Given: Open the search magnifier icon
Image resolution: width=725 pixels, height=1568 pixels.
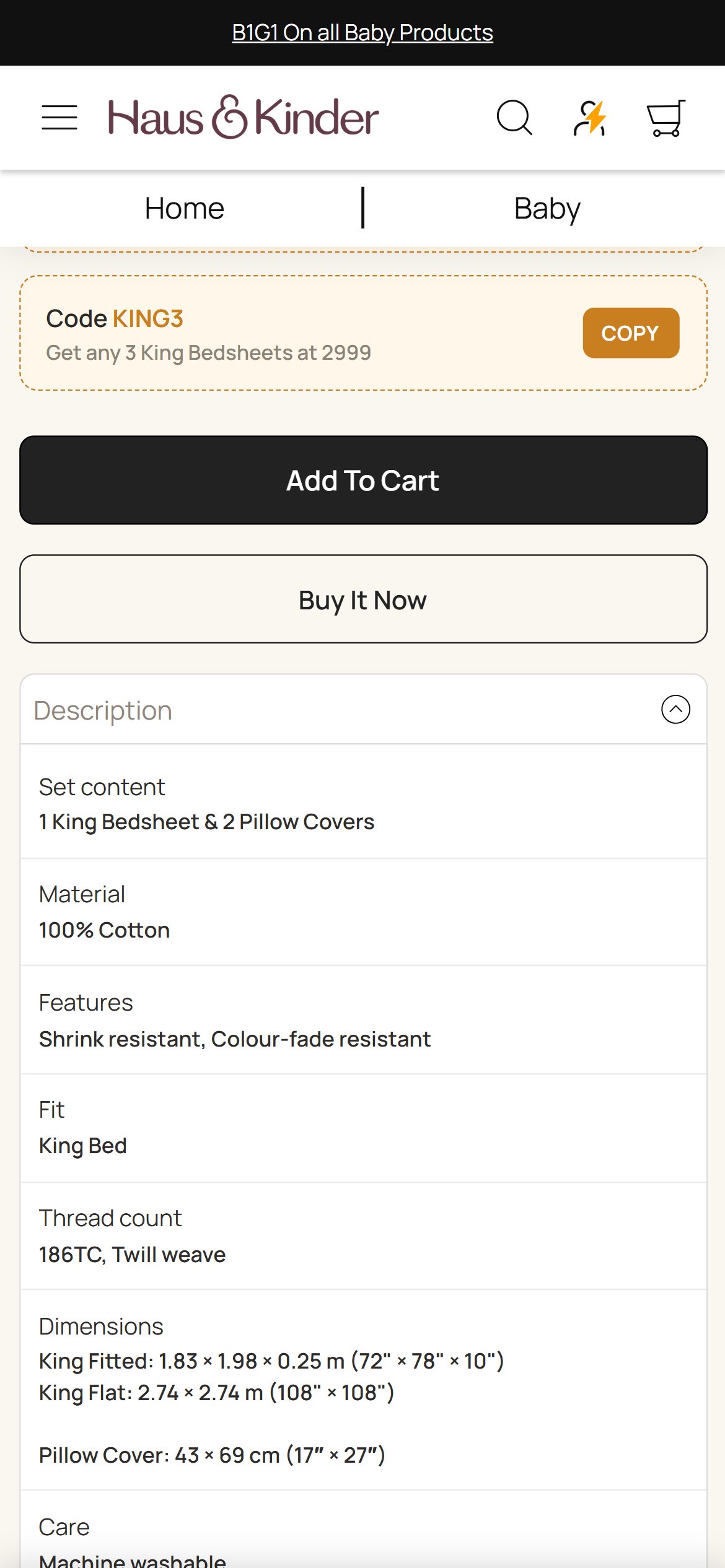Looking at the screenshot, I should coord(514,117).
